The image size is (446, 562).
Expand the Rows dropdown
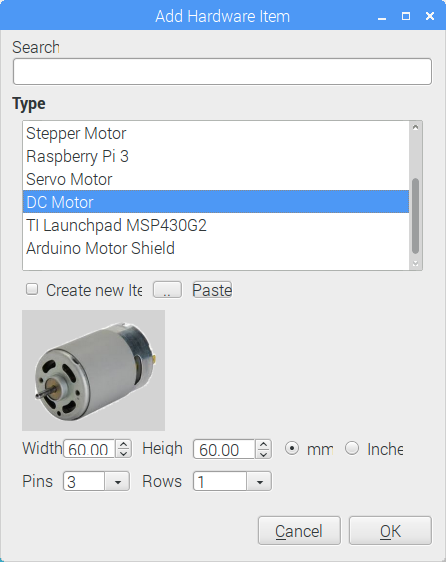point(259,481)
